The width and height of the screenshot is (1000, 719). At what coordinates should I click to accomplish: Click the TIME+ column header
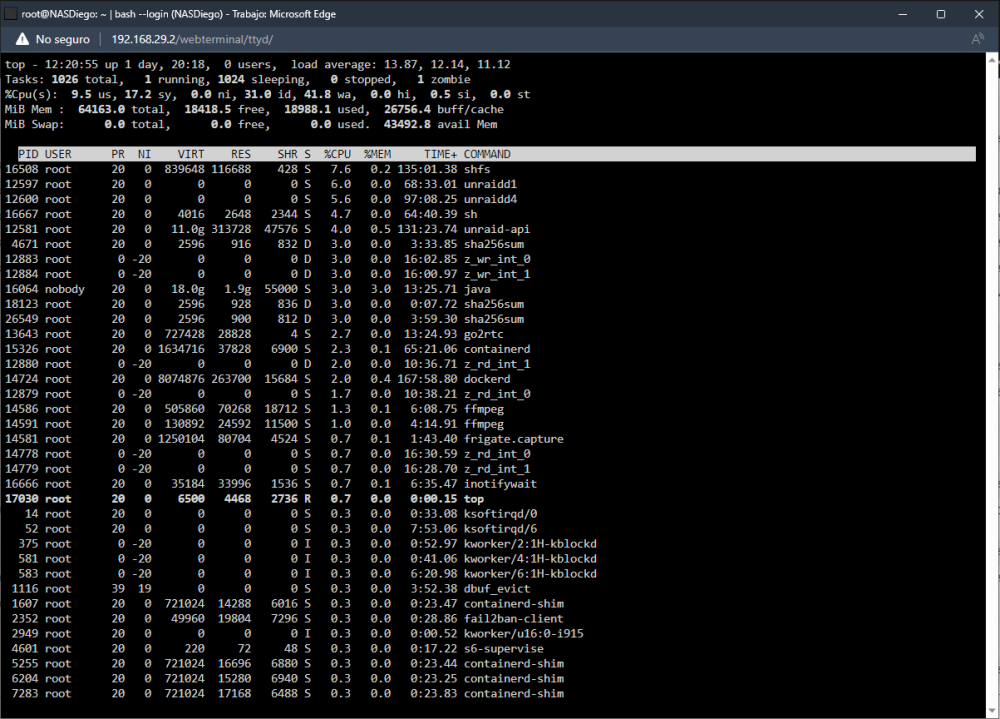441,154
